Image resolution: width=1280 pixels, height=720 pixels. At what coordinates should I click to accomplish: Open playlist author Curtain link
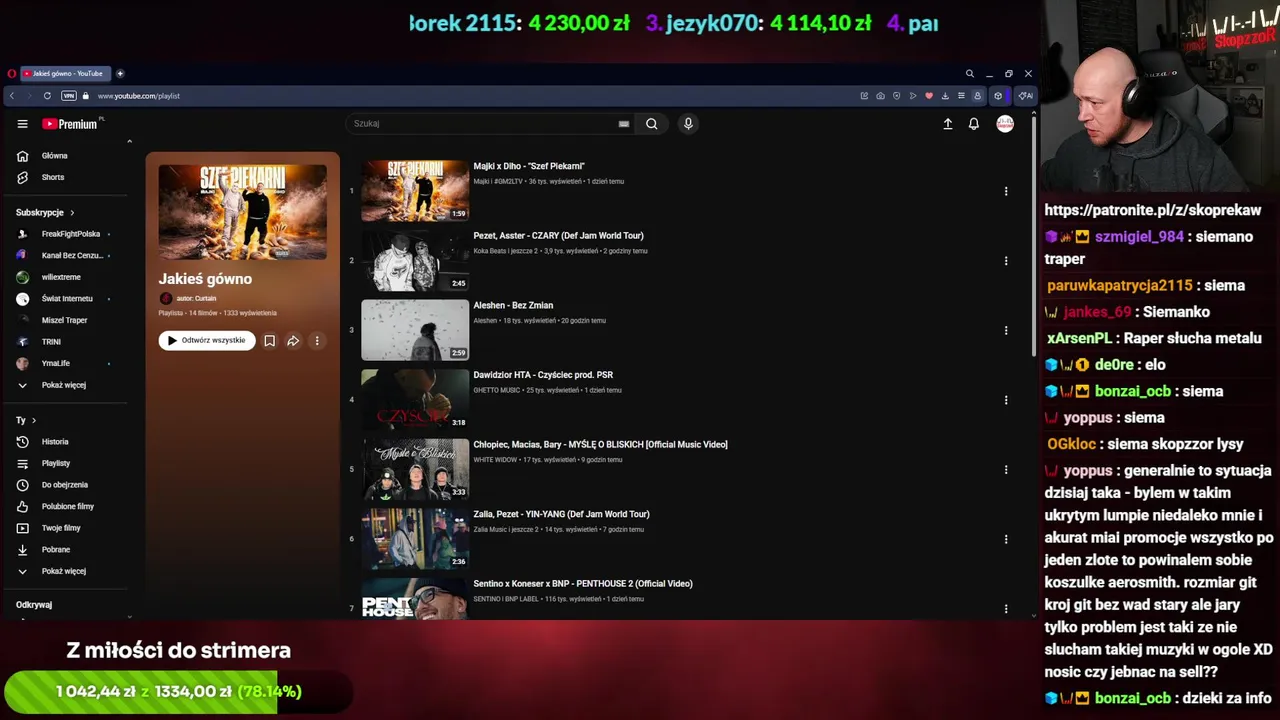click(x=196, y=299)
